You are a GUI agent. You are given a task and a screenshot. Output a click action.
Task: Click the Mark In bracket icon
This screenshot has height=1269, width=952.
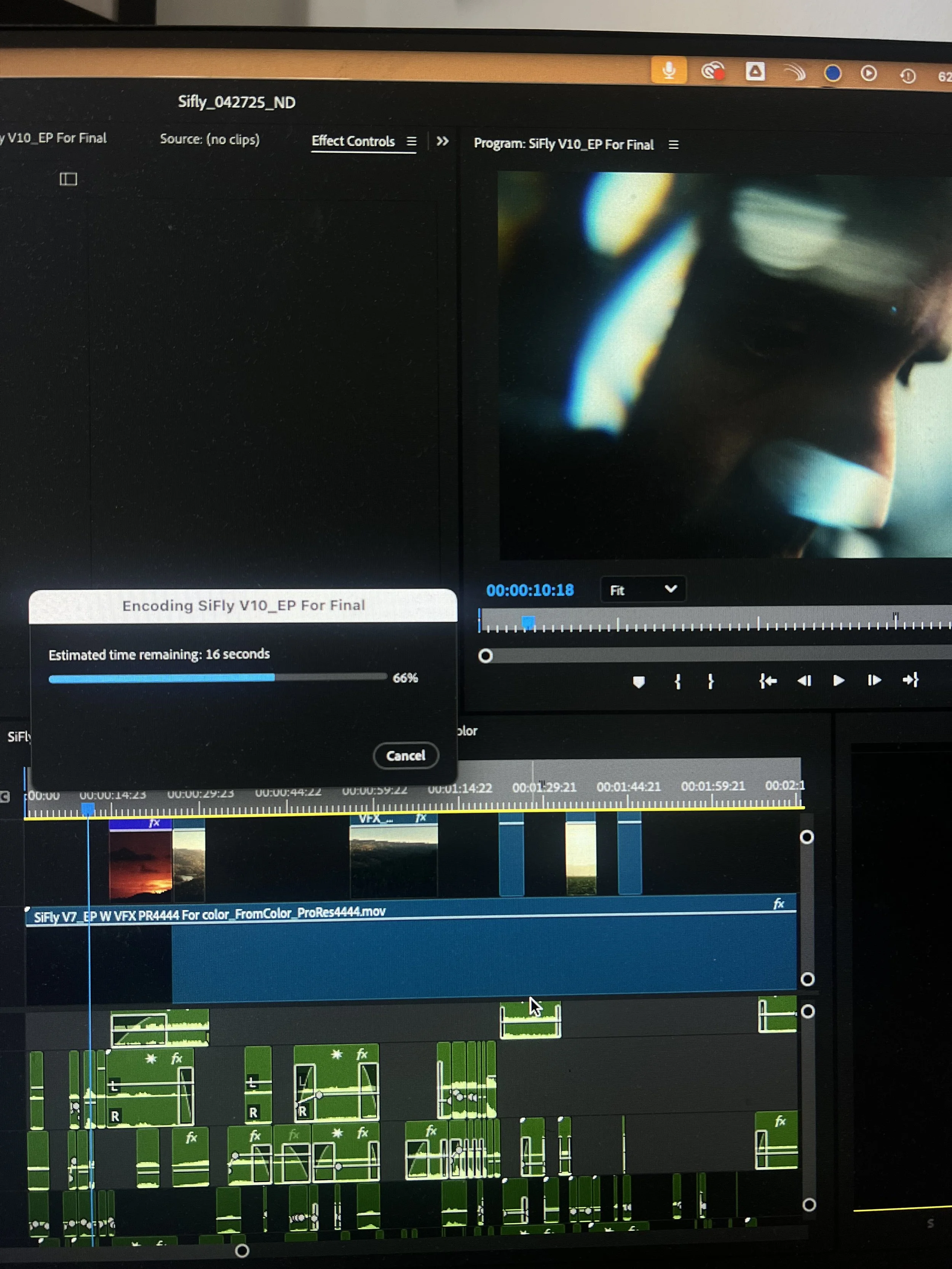678,681
